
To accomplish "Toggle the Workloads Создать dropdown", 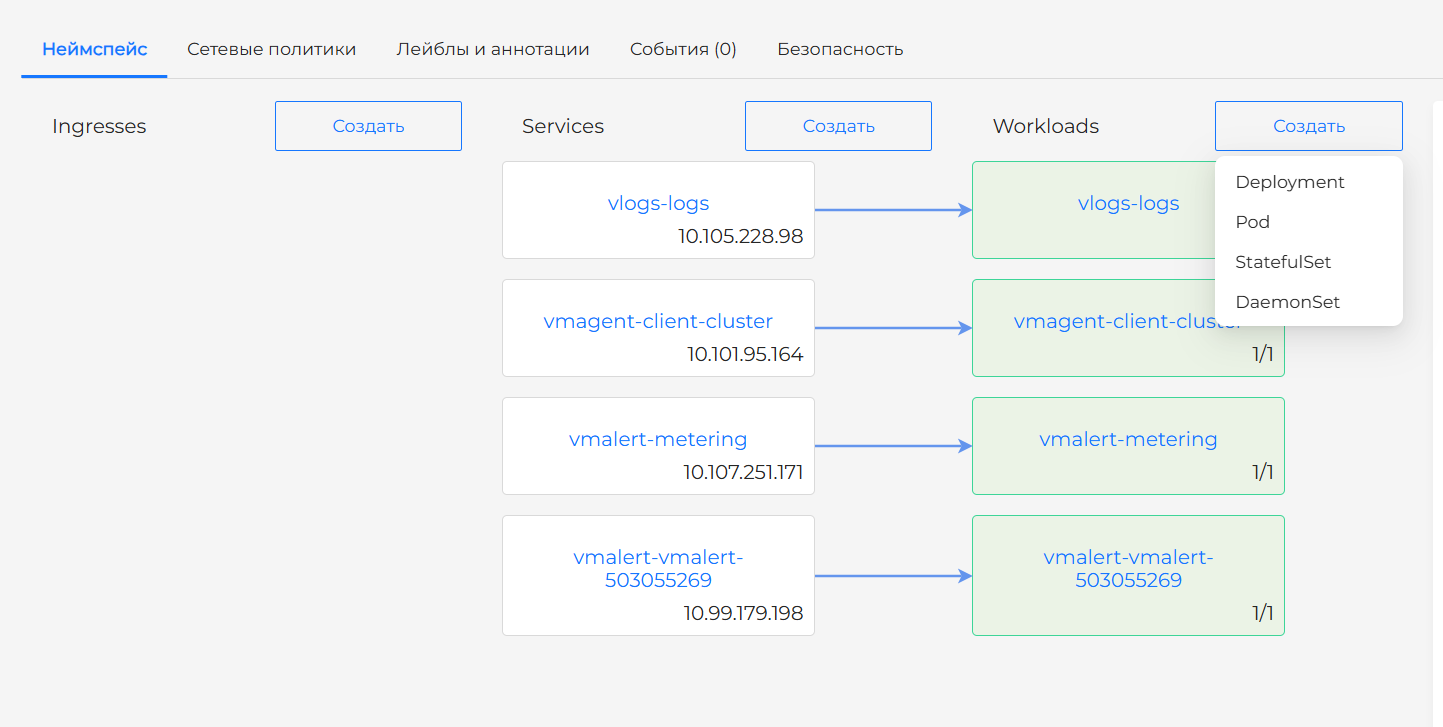I will [x=1308, y=126].
